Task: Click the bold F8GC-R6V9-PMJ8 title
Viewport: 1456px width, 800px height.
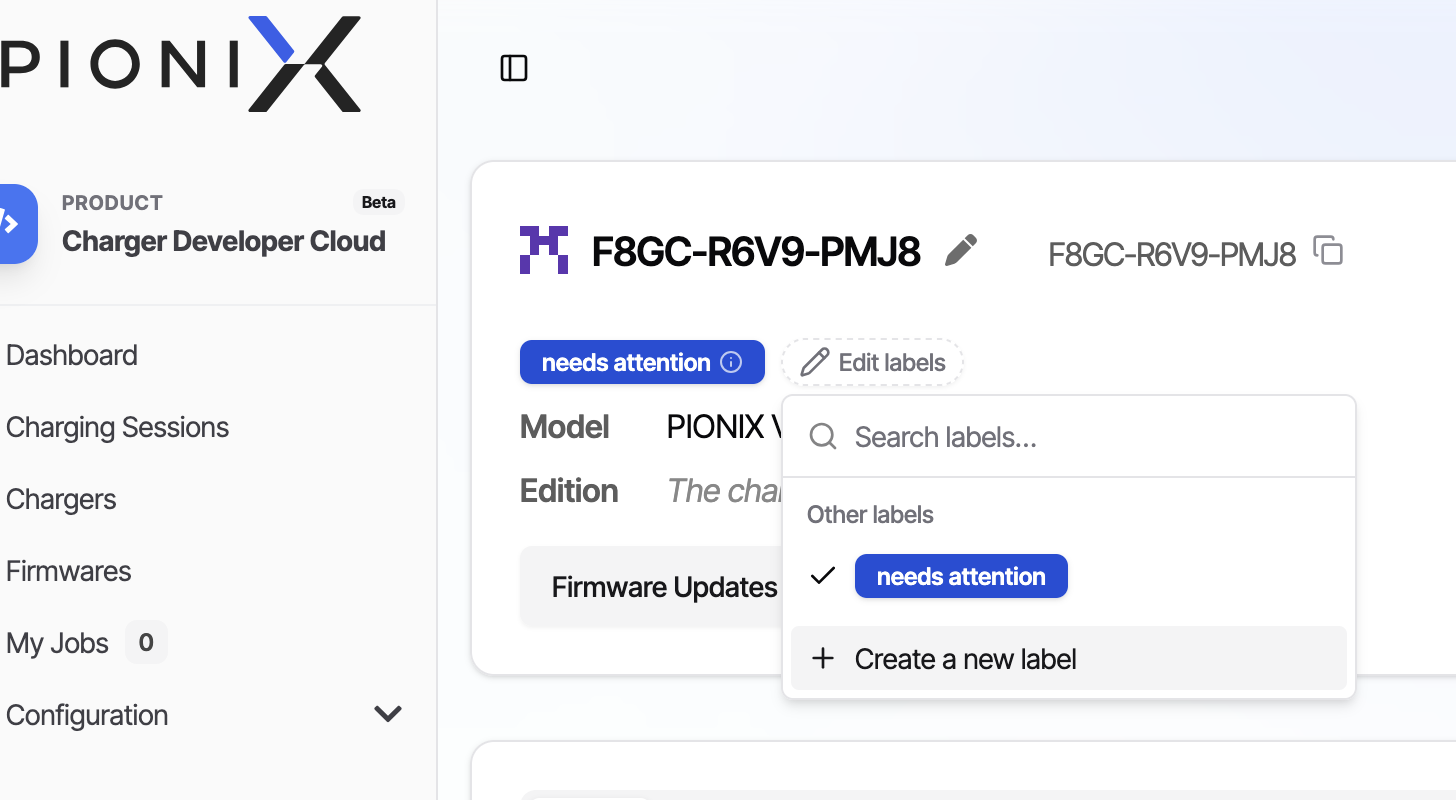Action: pyautogui.click(x=756, y=252)
